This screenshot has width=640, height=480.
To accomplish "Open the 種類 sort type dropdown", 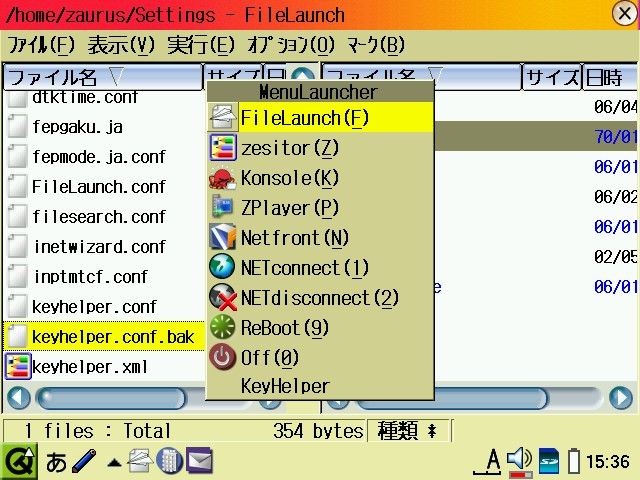I will 409,430.
